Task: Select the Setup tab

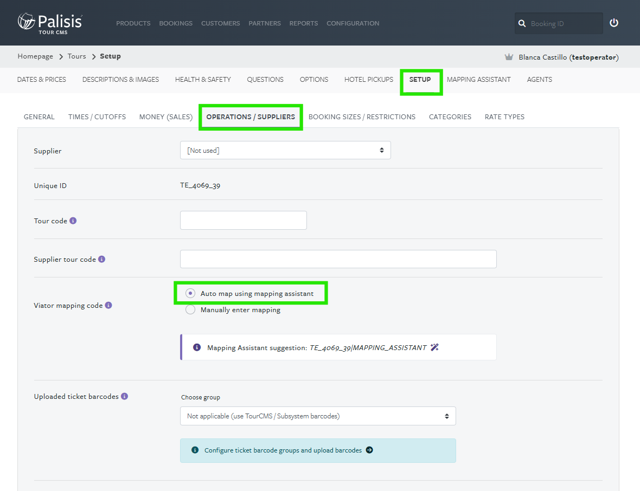Action: (420, 80)
